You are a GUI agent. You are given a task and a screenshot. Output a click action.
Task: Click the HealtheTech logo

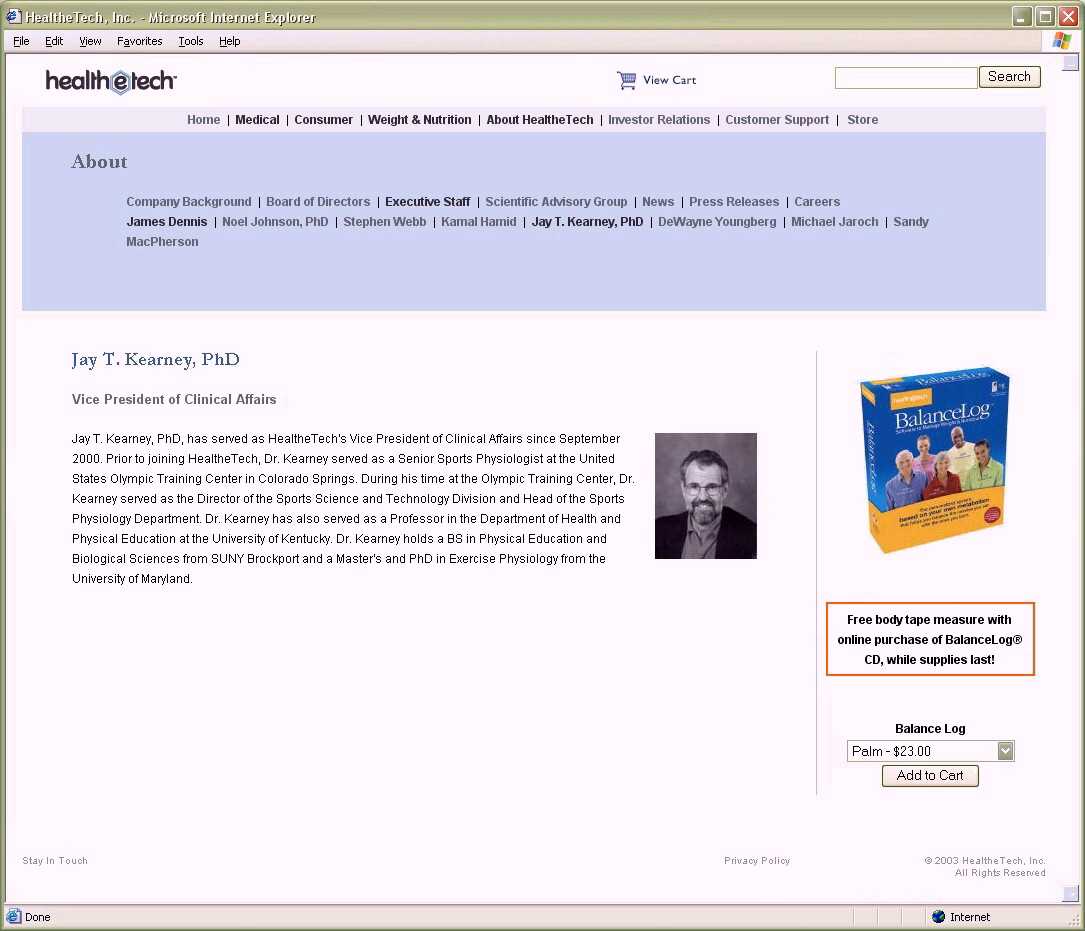click(111, 81)
